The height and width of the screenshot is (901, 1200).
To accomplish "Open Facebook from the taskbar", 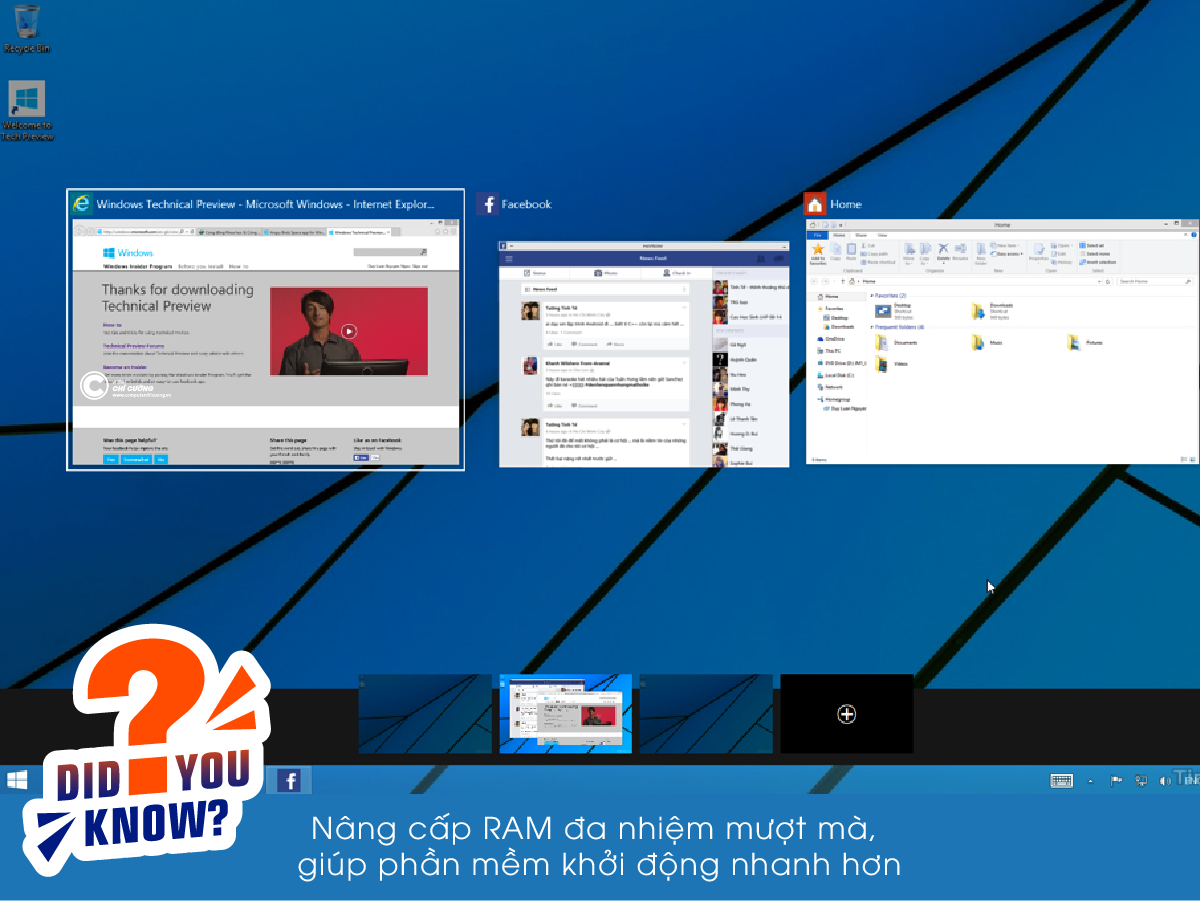I will click(289, 780).
